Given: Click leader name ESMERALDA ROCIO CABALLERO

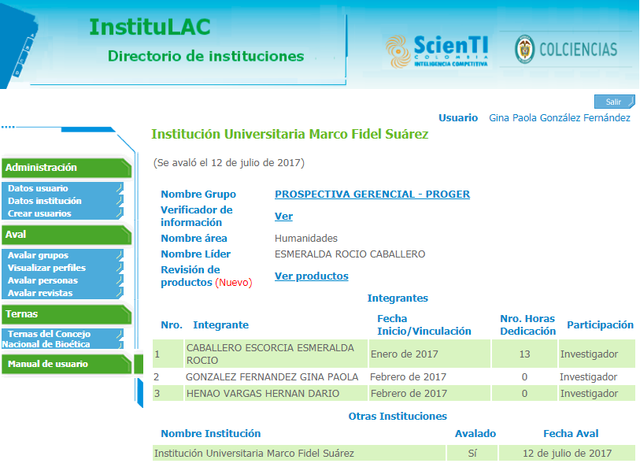Looking at the screenshot, I should coord(350,254).
